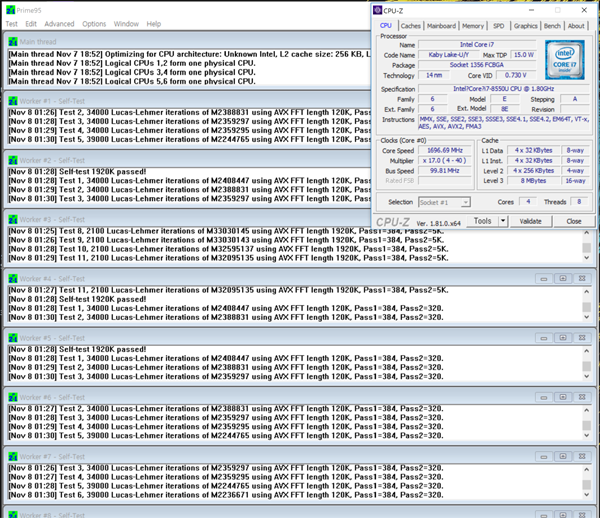Close the Worker #4 child window
Viewport: 600px width, 518px height.
[582, 279]
